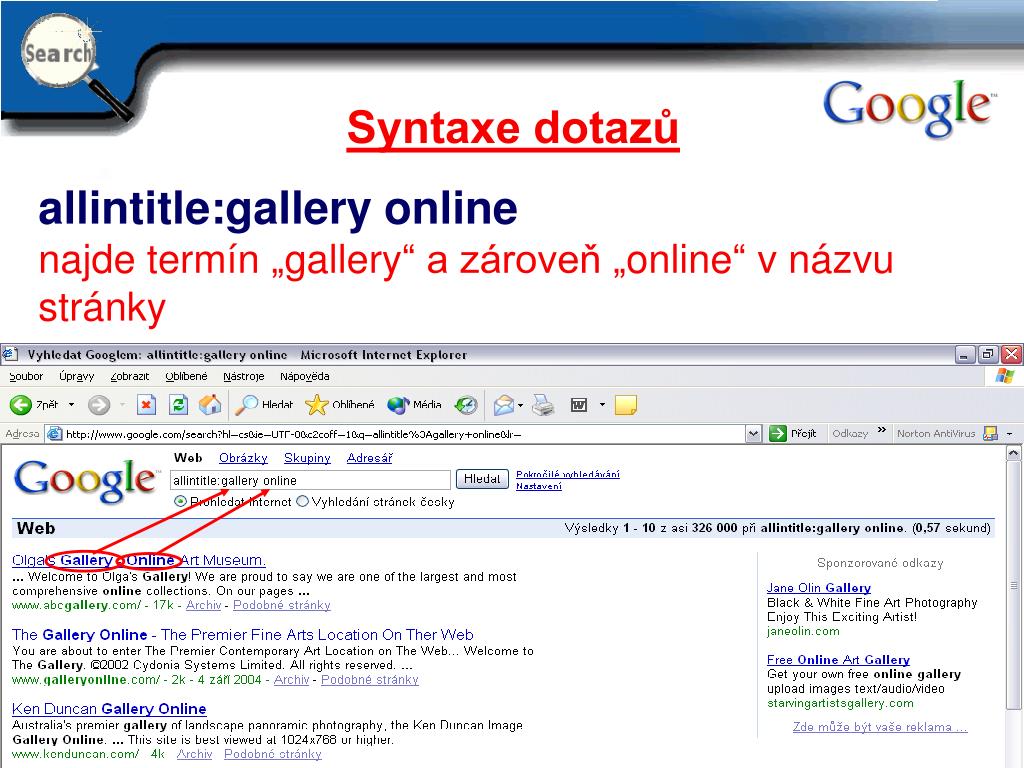This screenshot has width=1024, height=768.
Task: Print the page with the printer icon
Action: tap(543, 405)
